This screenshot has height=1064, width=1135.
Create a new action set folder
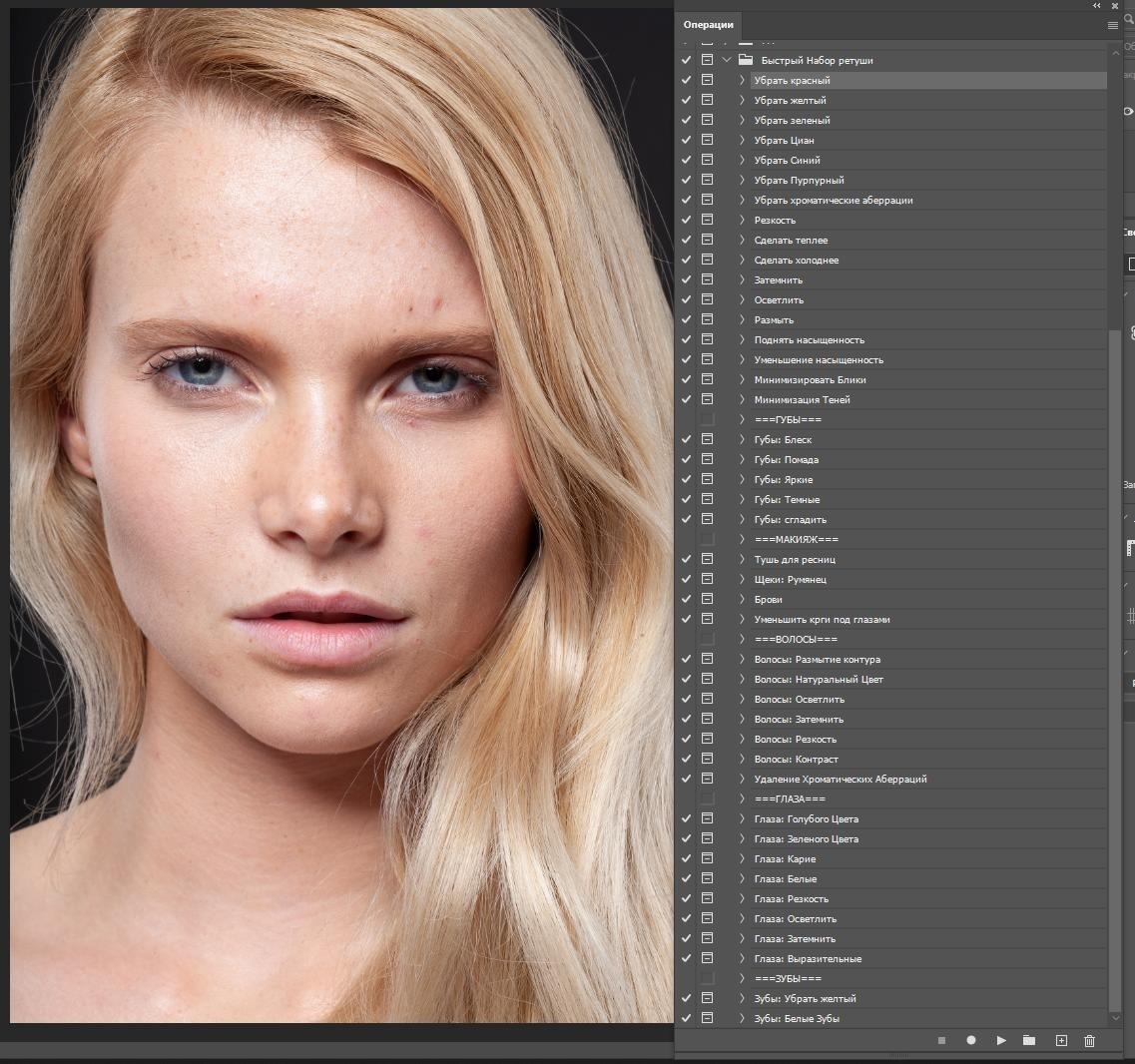pos(1028,1040)
